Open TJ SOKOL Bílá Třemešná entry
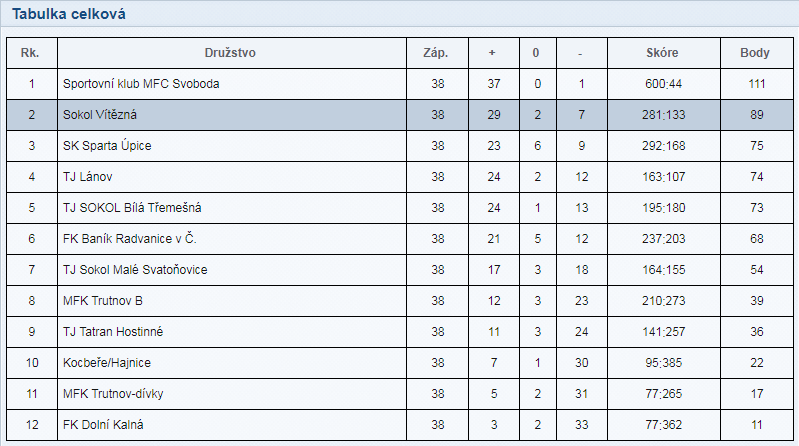 tap(132, 208)
